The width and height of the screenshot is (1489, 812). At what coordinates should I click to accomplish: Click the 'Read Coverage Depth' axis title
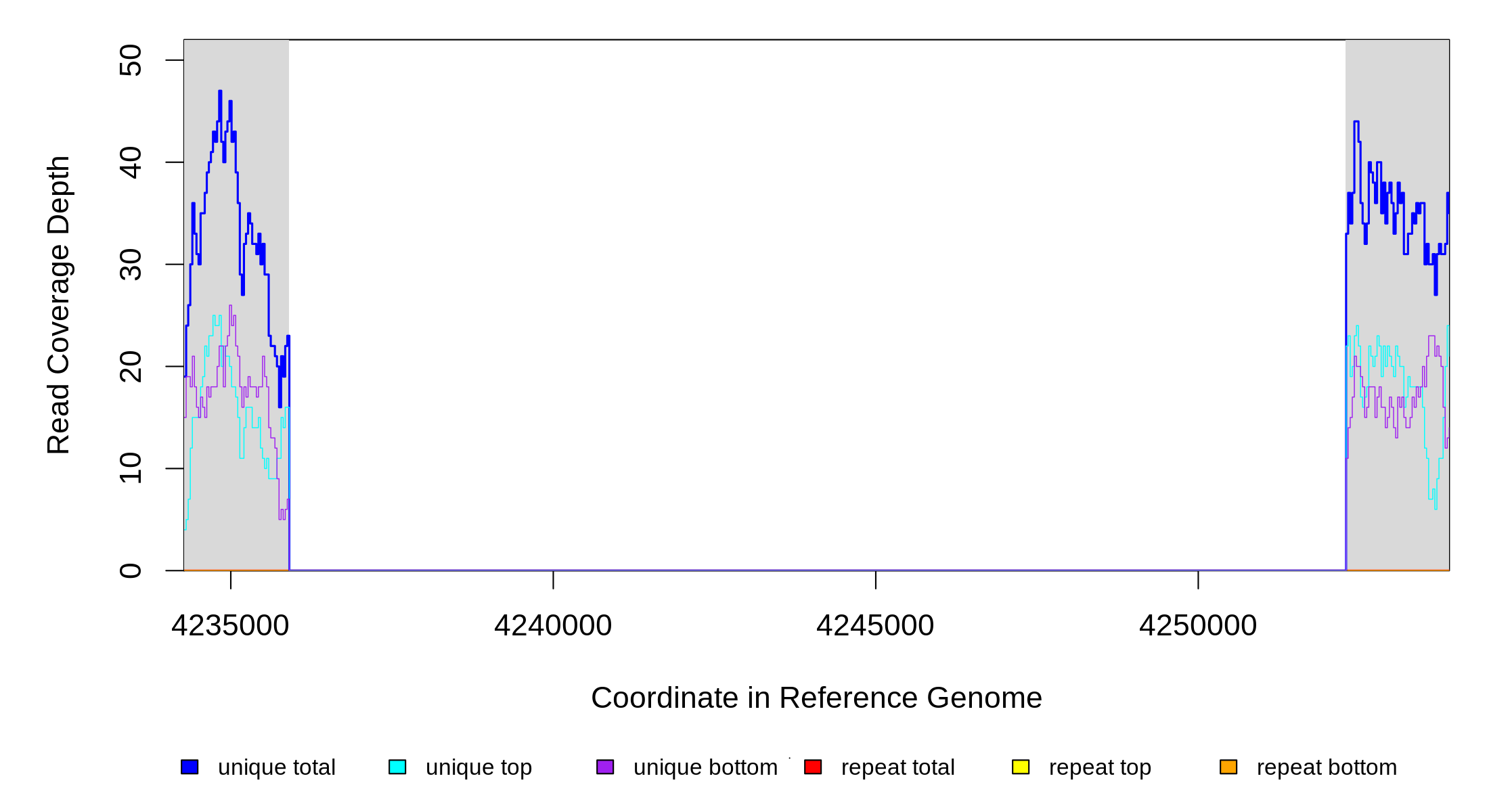(59, 304)
